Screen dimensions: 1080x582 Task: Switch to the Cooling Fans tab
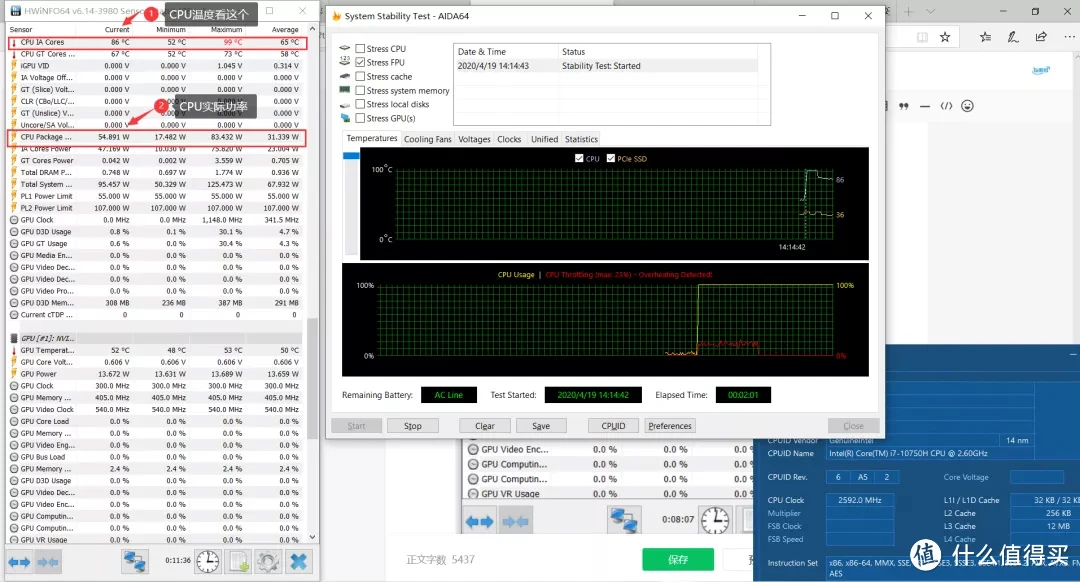click(428, 139)
